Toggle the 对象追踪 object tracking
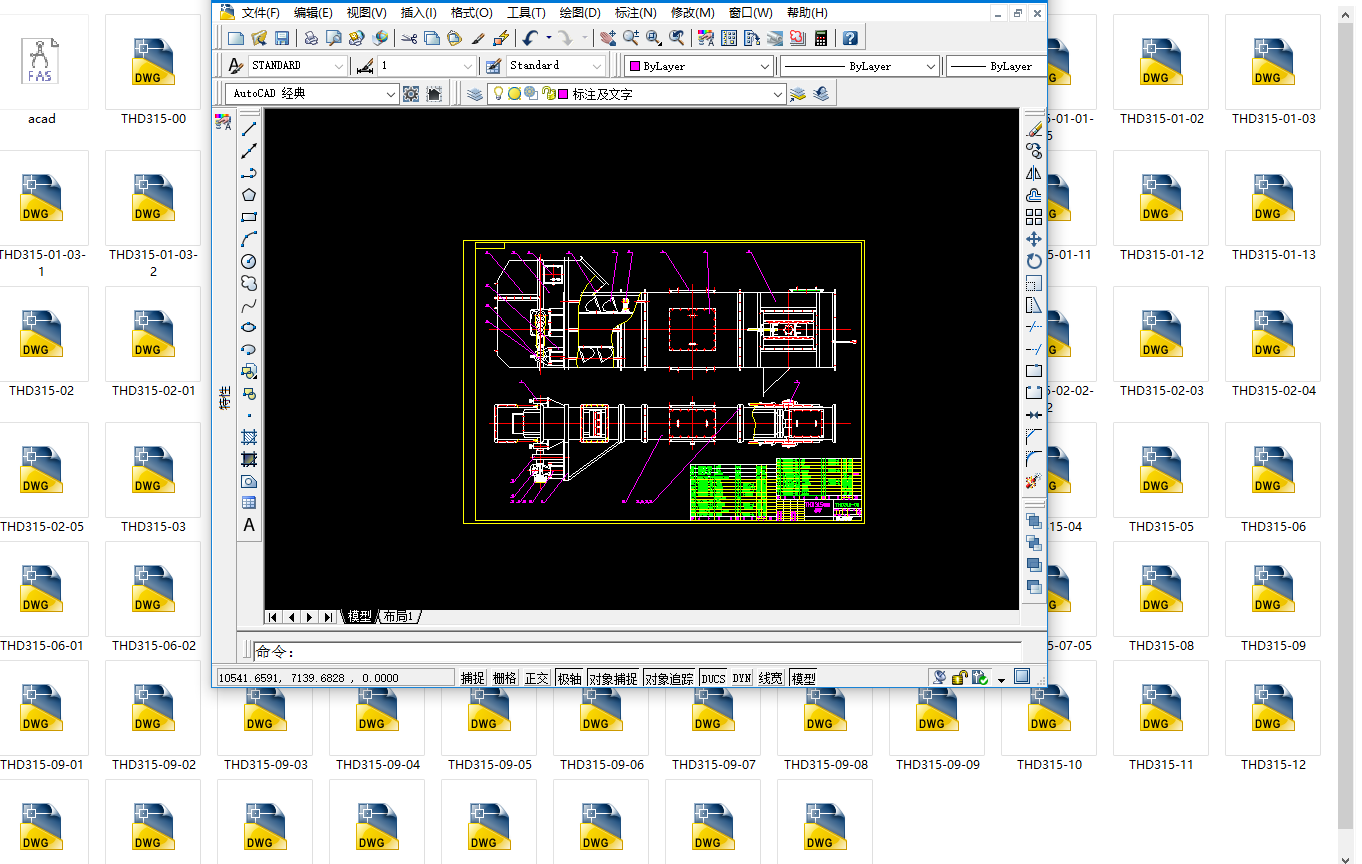 pyautogui.click(x=669, y=678)
